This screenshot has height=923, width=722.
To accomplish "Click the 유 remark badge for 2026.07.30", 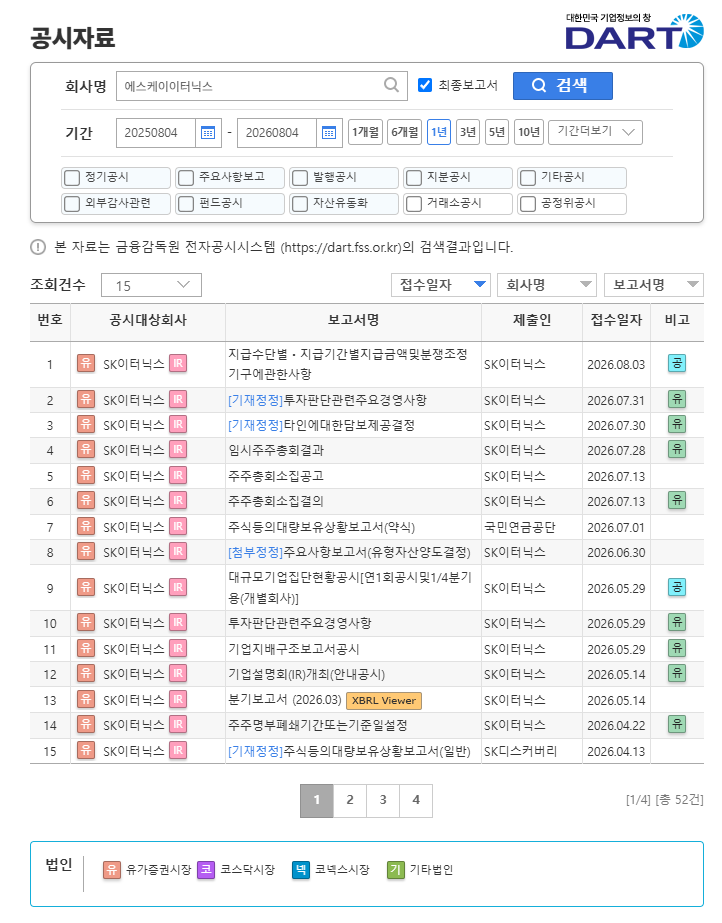I will click(x=677, y=424).
